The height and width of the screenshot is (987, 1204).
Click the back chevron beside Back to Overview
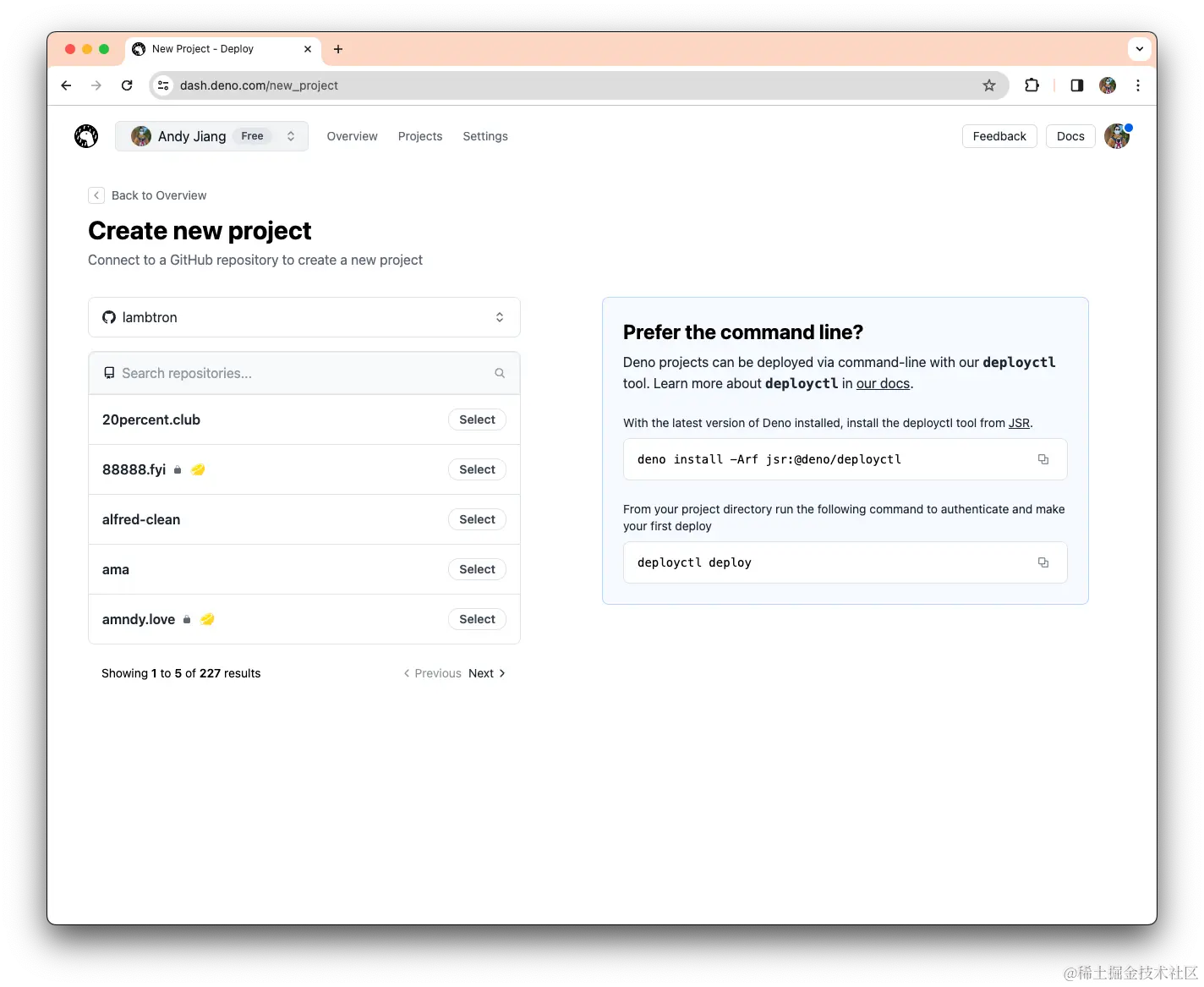tap(96, 195)
